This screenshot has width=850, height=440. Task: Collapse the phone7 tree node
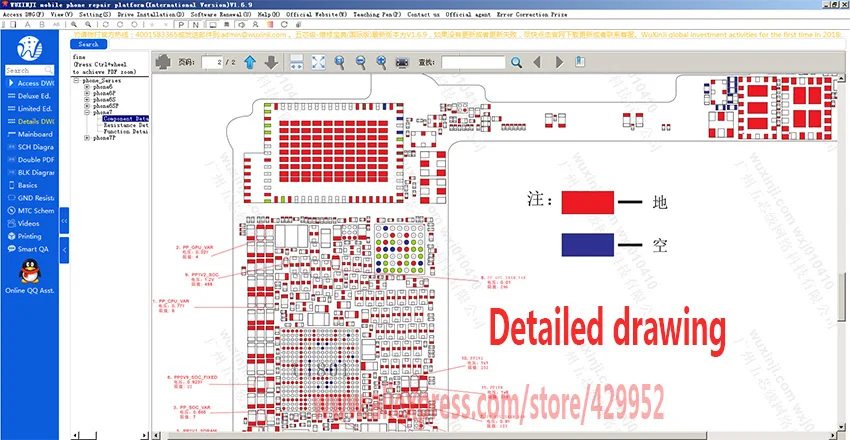tap(87, 113)
